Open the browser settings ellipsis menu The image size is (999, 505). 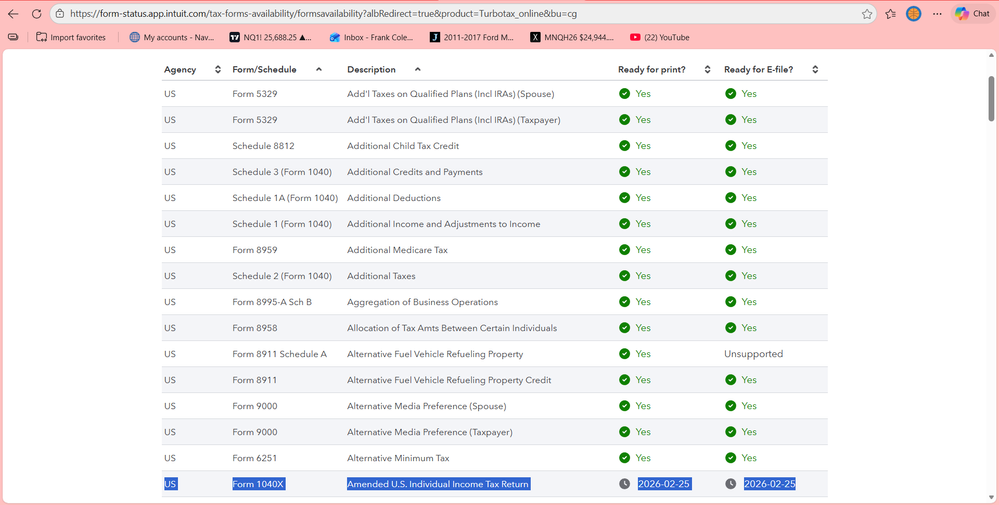(x=937, y=13)
